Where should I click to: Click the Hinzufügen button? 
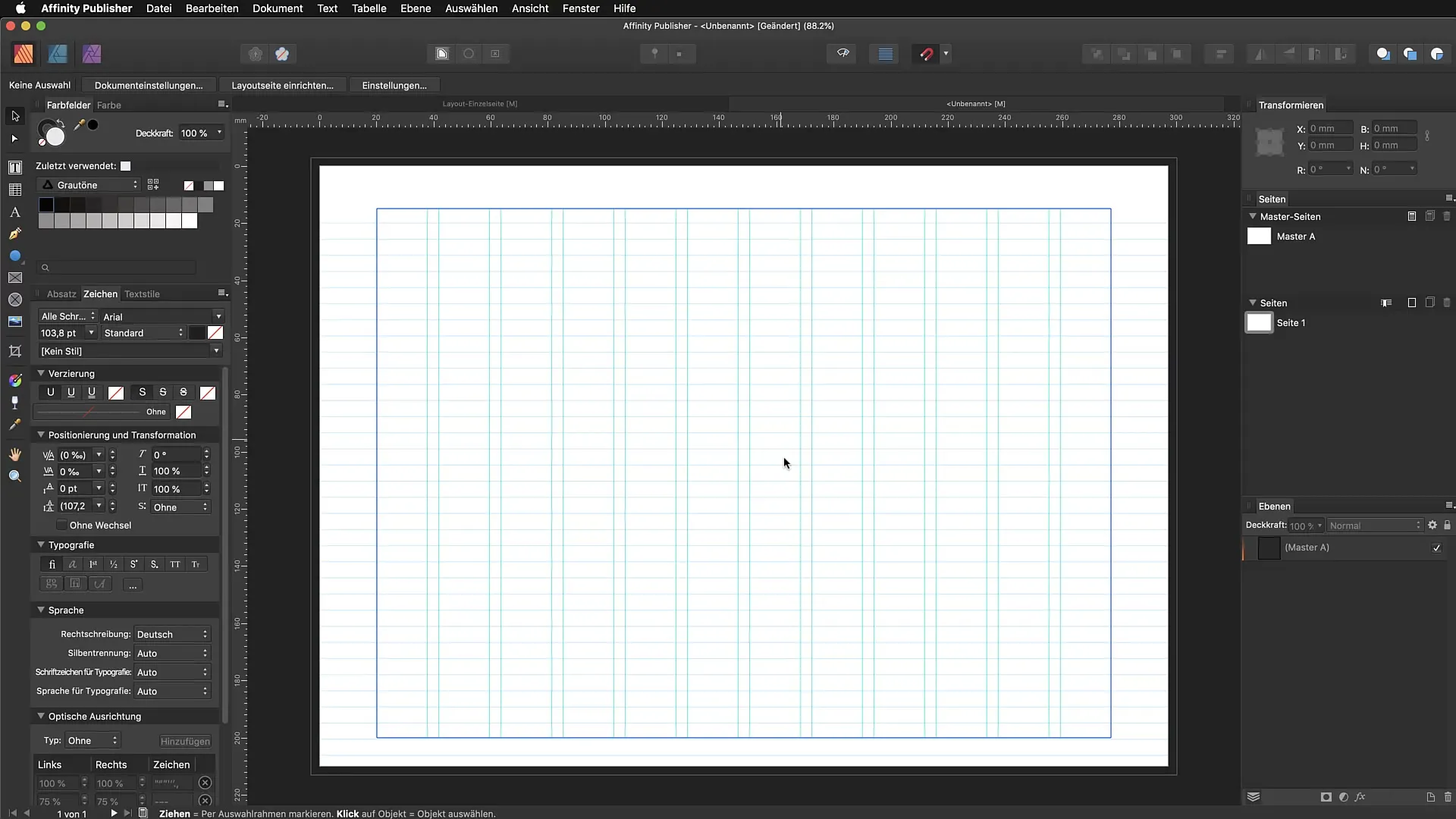point(185,741)
